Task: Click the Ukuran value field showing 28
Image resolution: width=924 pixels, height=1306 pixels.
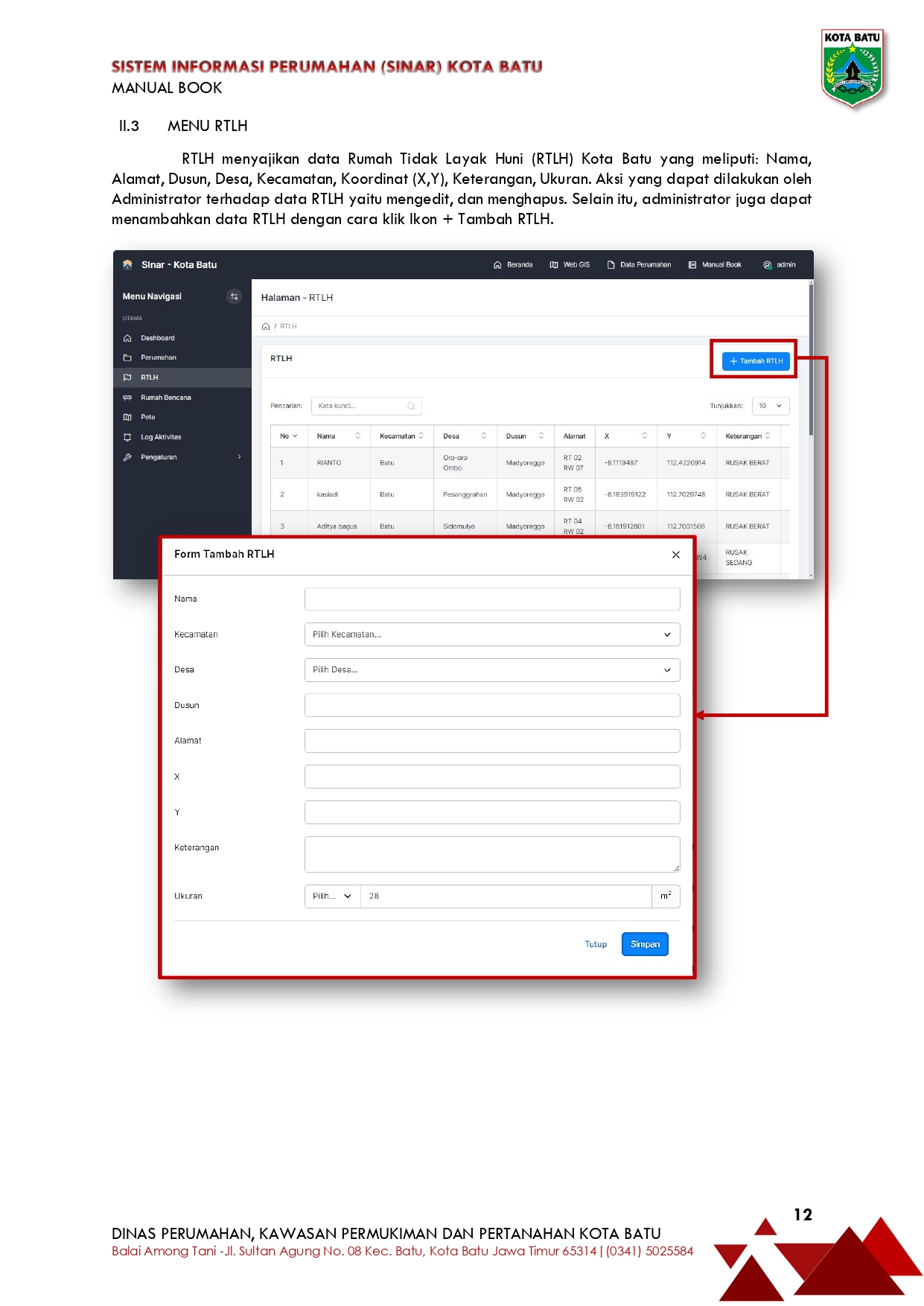Action: click(x=506, y=896)
